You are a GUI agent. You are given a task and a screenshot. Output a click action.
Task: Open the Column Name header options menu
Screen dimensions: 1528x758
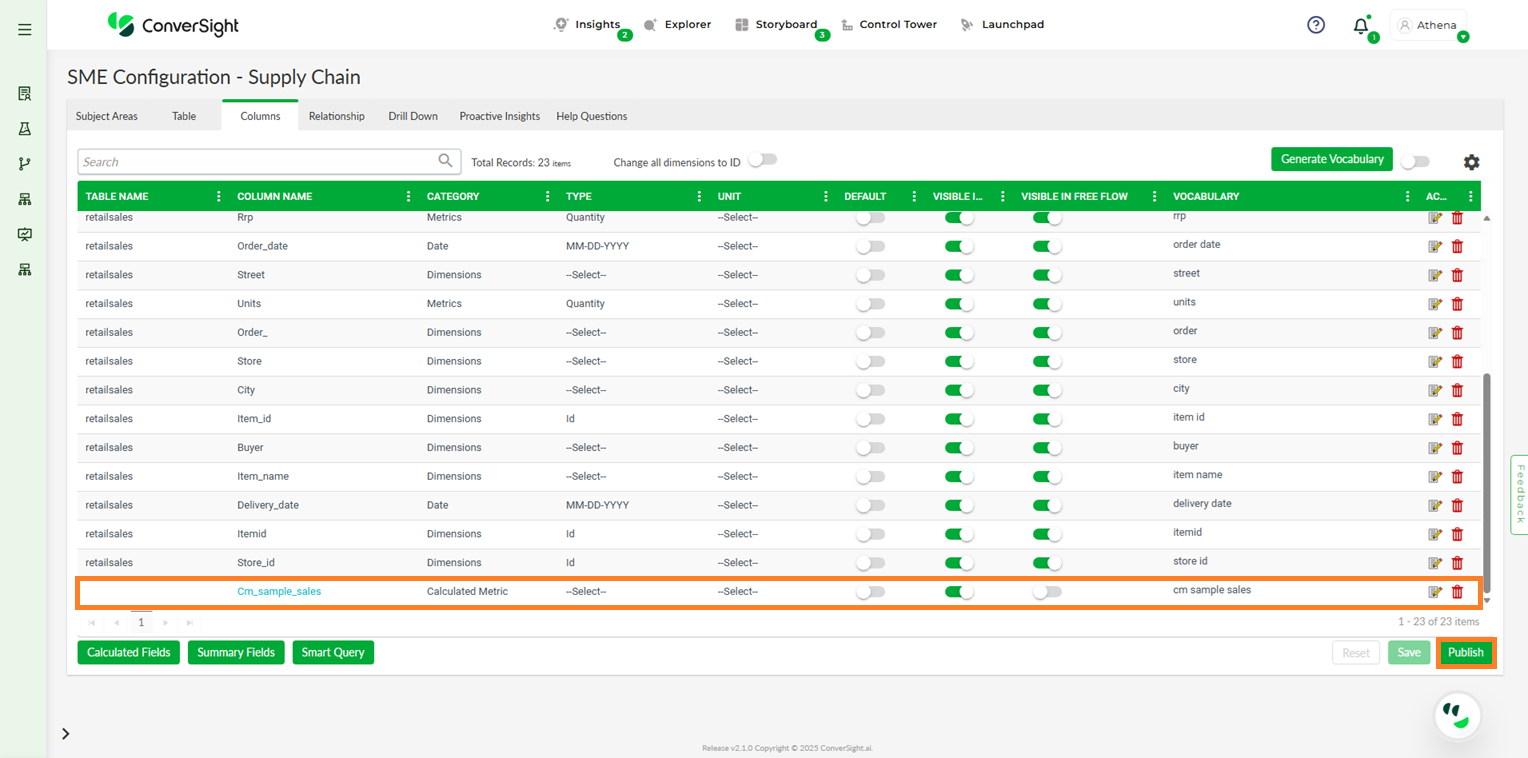pyautogui.click(x=408, y=196)
